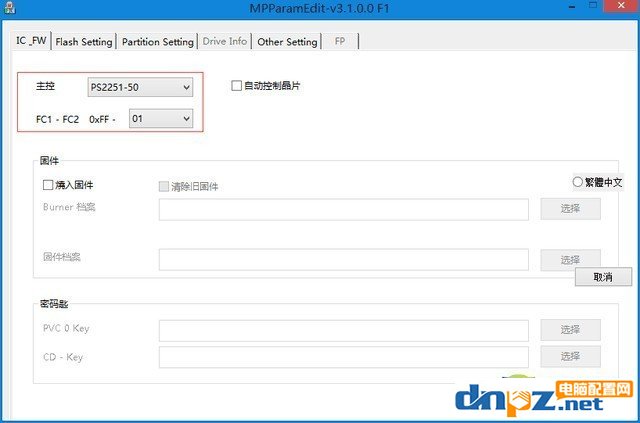Viewport: 640px width, 423px height.
Task: Click into the Burner 档案 path field
Action: coord(344,209)
